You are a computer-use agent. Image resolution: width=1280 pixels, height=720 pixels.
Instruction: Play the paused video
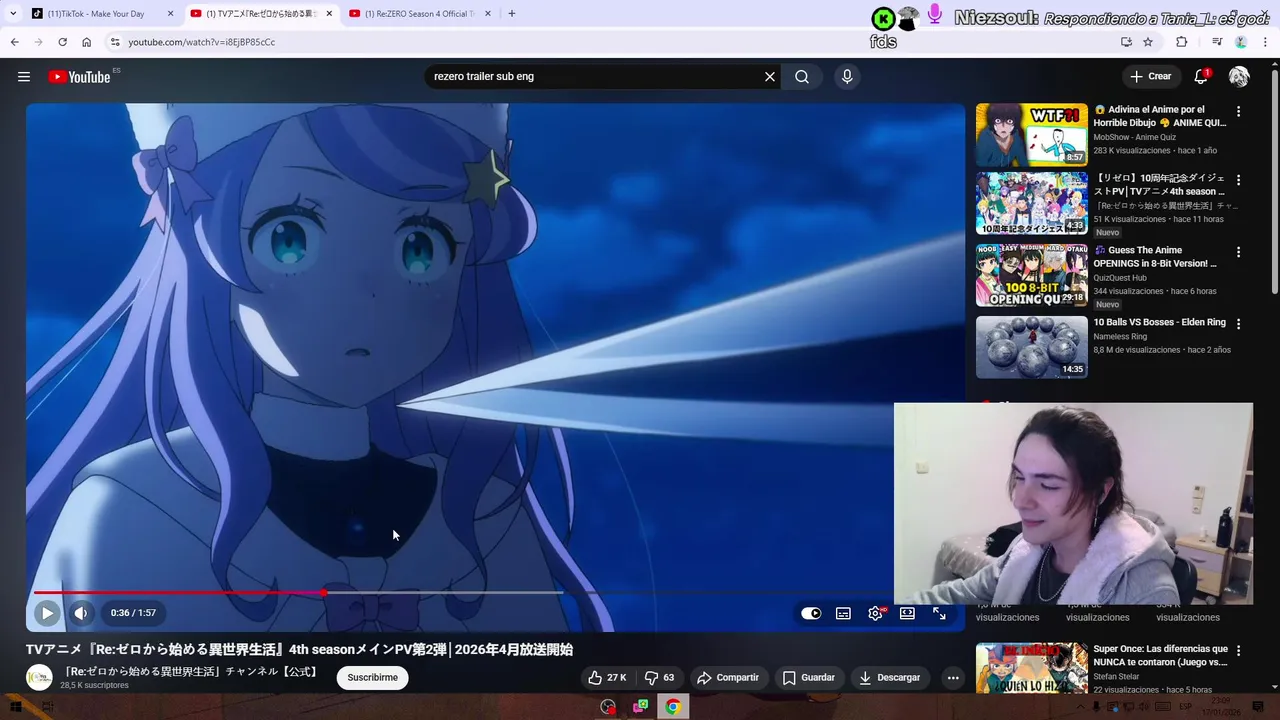tap(46, 613)
